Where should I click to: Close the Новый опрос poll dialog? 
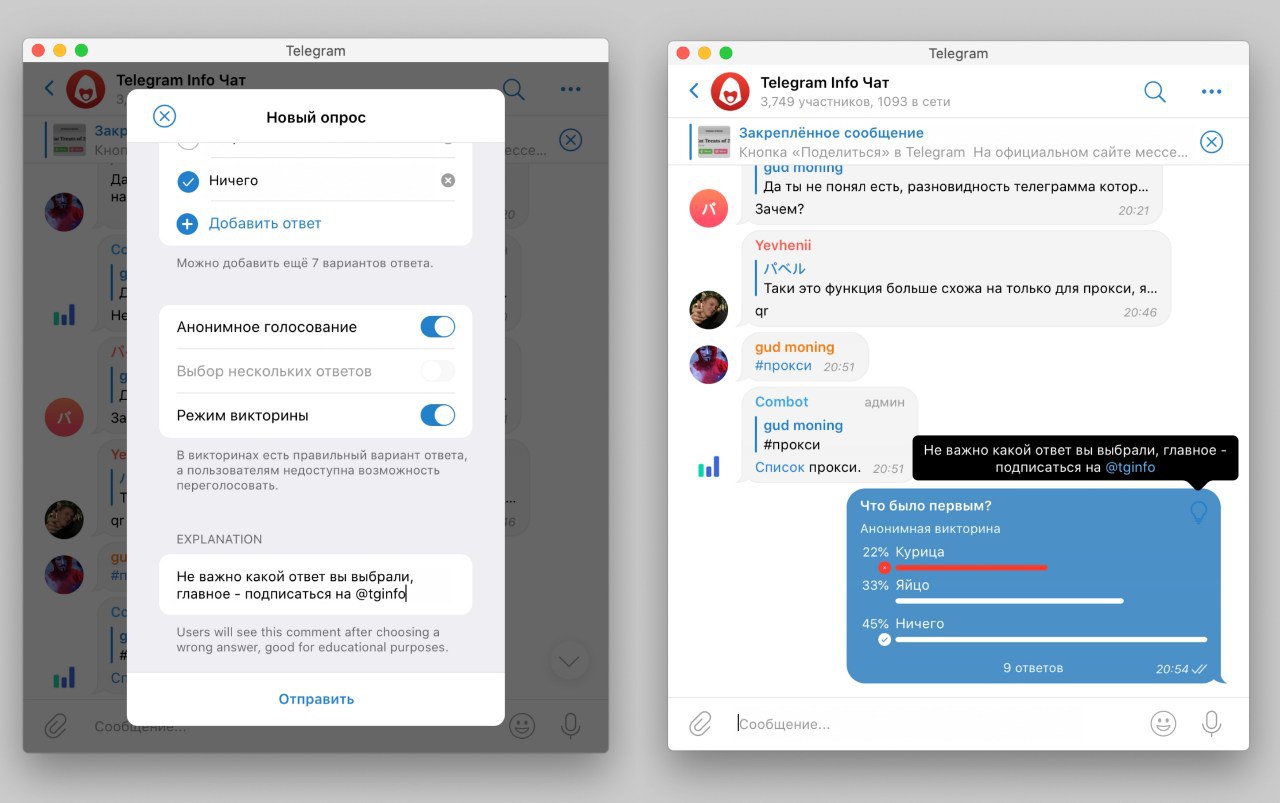pyautogui.click(x=164, y=116)
